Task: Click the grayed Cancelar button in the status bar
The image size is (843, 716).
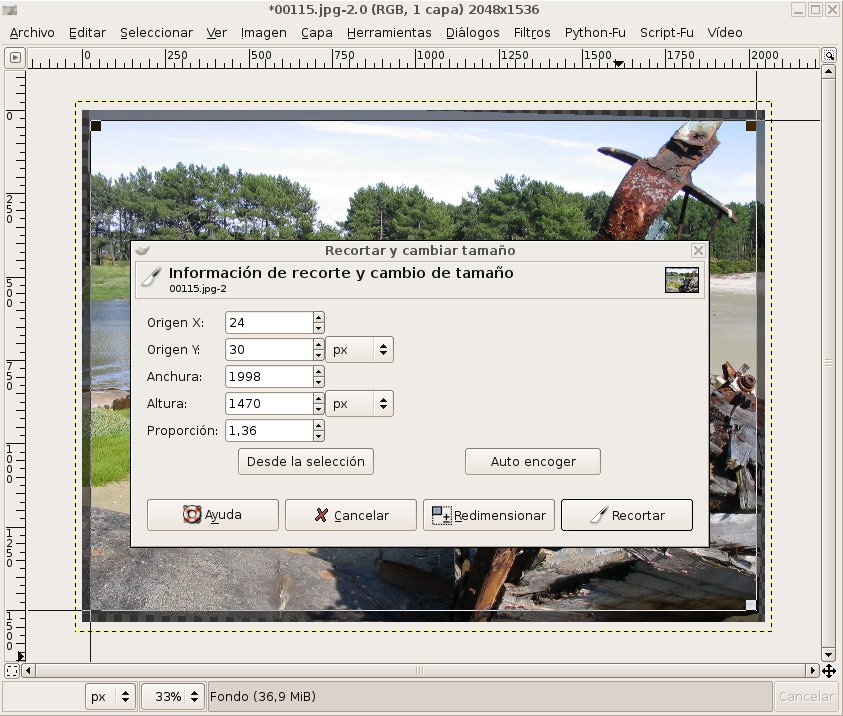Action: [806, 697]
